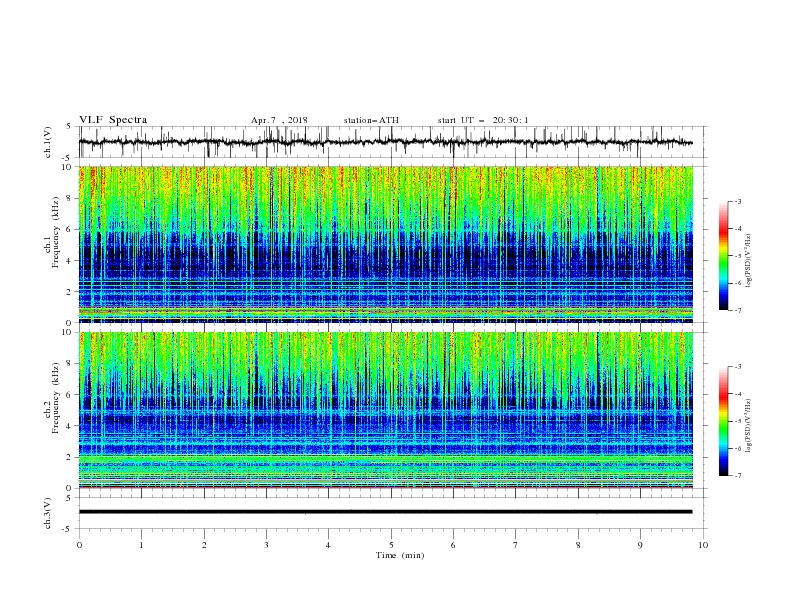Click the ch.3(V) axis label

click(48, 513)
